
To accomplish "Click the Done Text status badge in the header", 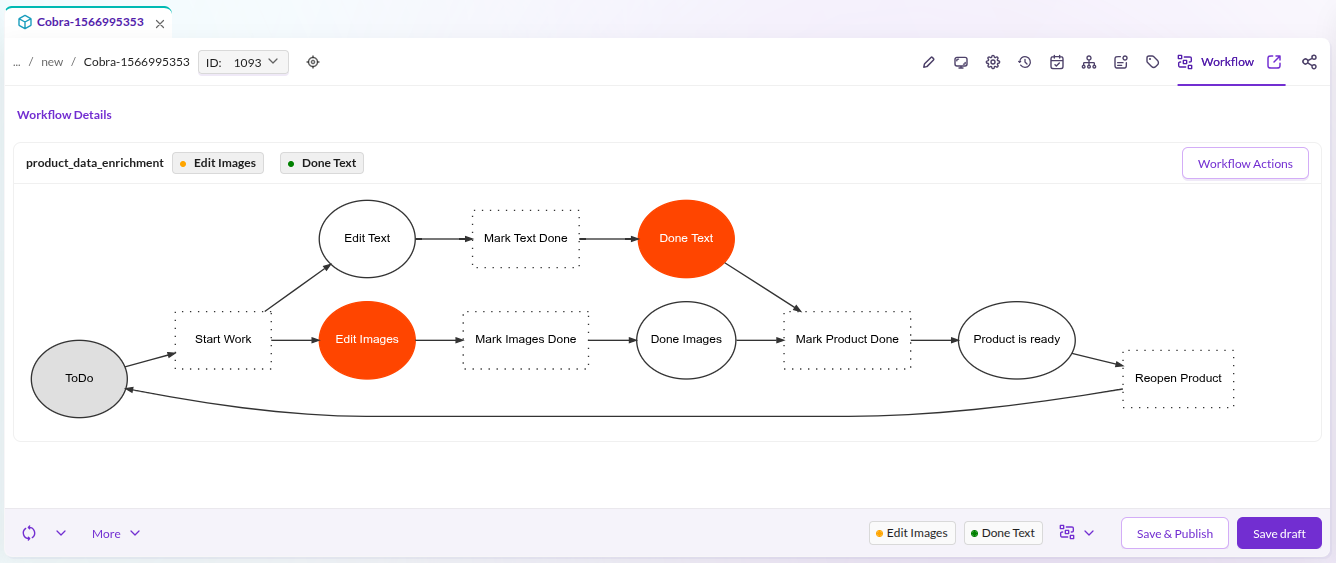I will pos(322,163).
